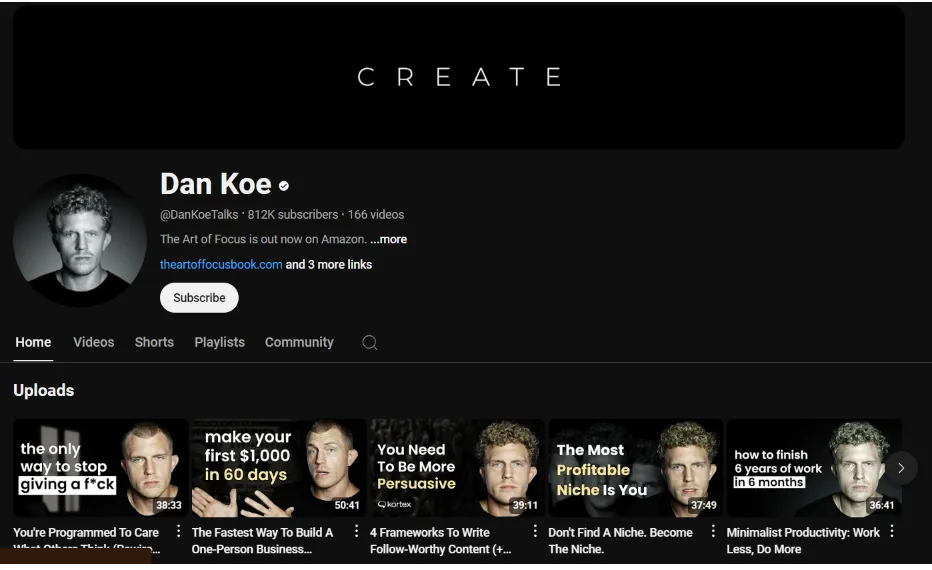
Task: Open 4 Frameworks To Write Follow-Worthy Content title
Action: pyautogui.click(x=440, y=541)
